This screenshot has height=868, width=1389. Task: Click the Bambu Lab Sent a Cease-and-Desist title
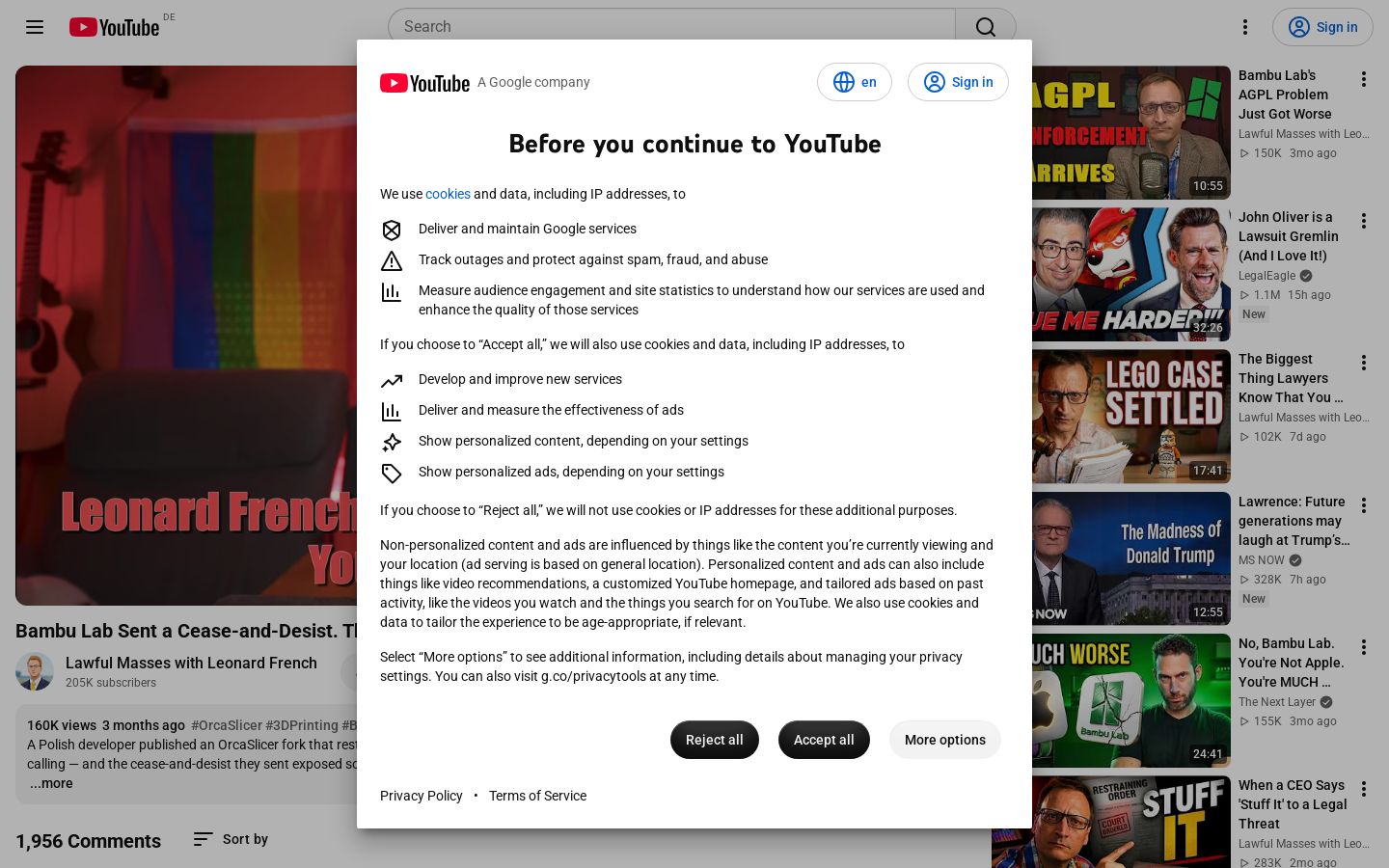[x=186, y=631]
